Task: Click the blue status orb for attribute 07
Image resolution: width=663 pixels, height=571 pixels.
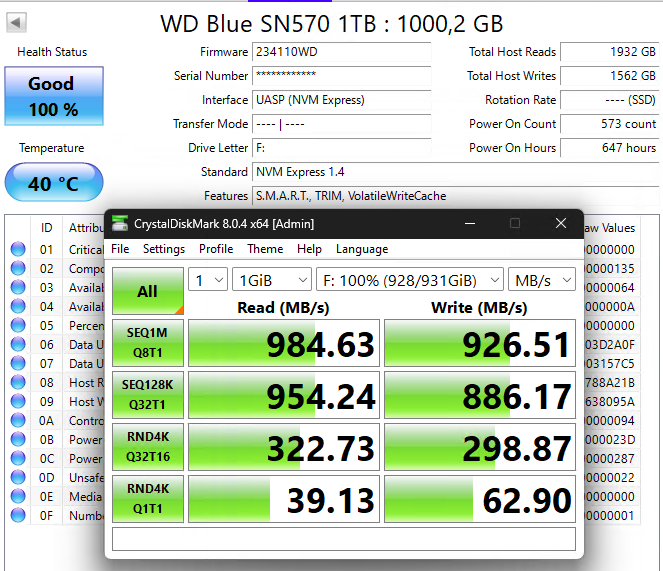Action: pyautogui.click(x=18, y=363)
